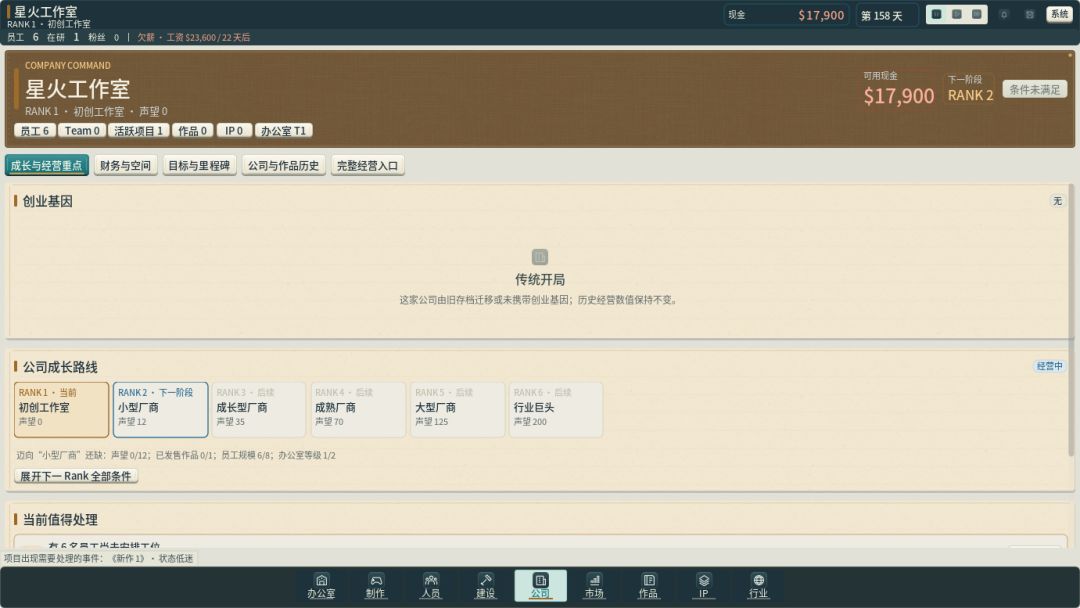1080x608 pixels.
Task: Click the 创业基因 section heading
Action: coord(48,201)
